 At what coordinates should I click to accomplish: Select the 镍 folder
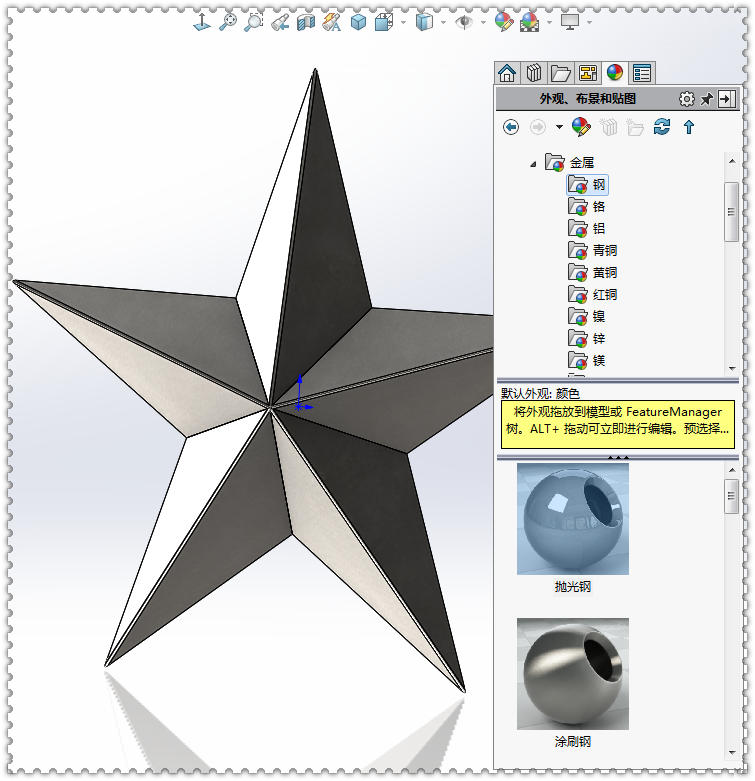587,317
